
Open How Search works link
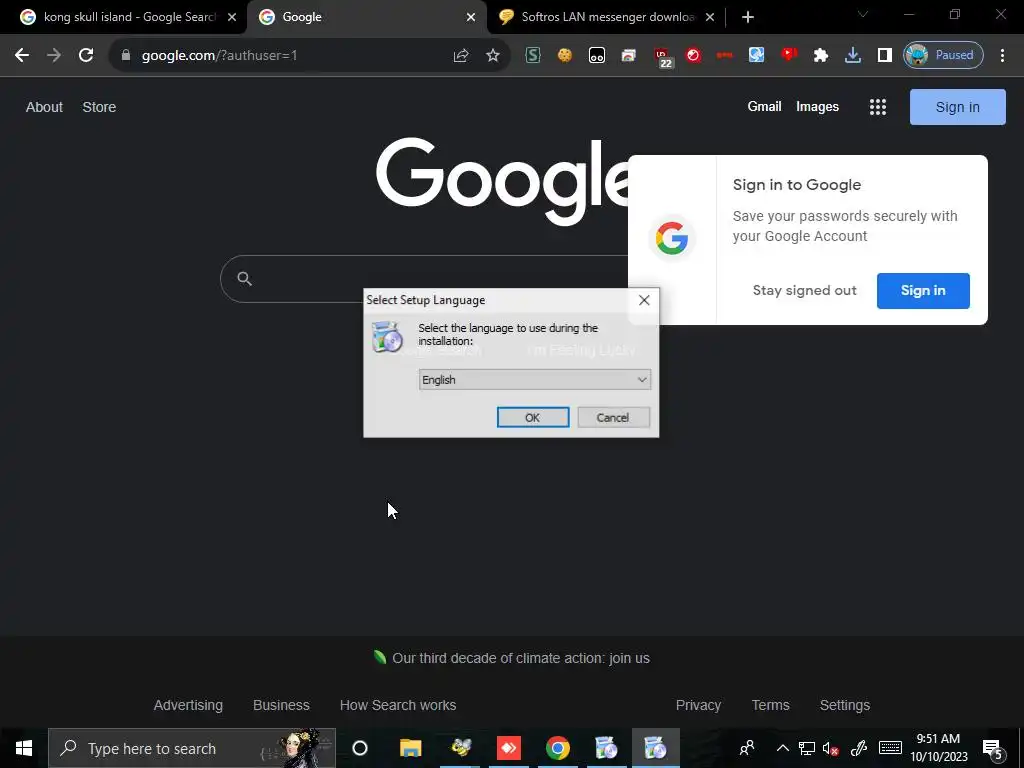coord(398,705)
